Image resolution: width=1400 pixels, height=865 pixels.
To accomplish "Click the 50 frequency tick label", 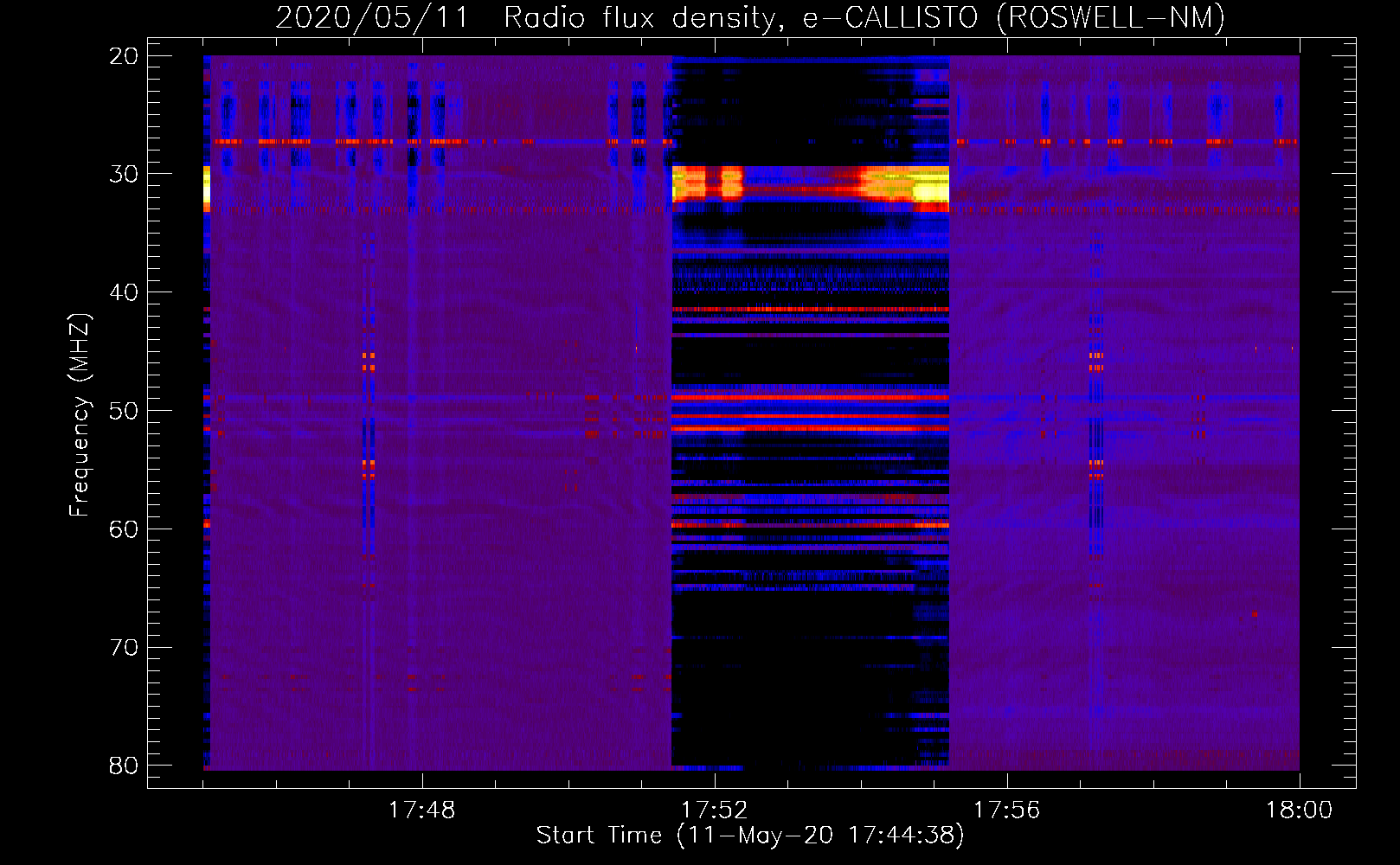I will click(x=124, y=411).
